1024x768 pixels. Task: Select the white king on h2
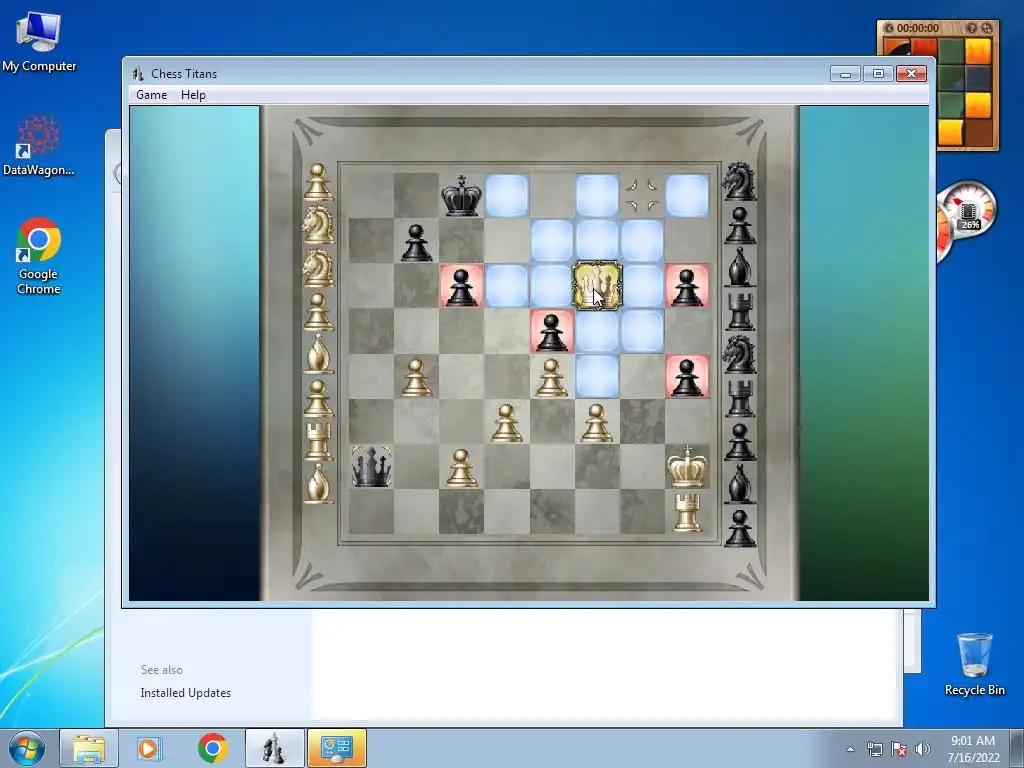tap(686, 466)
